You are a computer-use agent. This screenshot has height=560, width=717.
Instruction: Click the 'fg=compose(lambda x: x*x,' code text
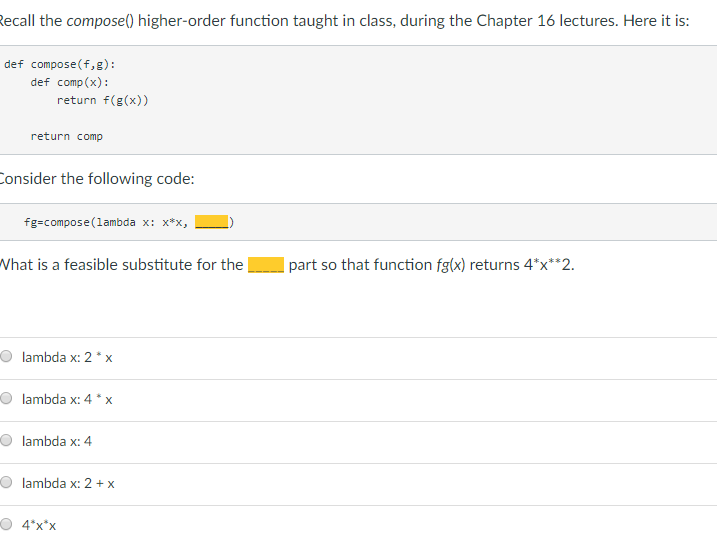106,222
